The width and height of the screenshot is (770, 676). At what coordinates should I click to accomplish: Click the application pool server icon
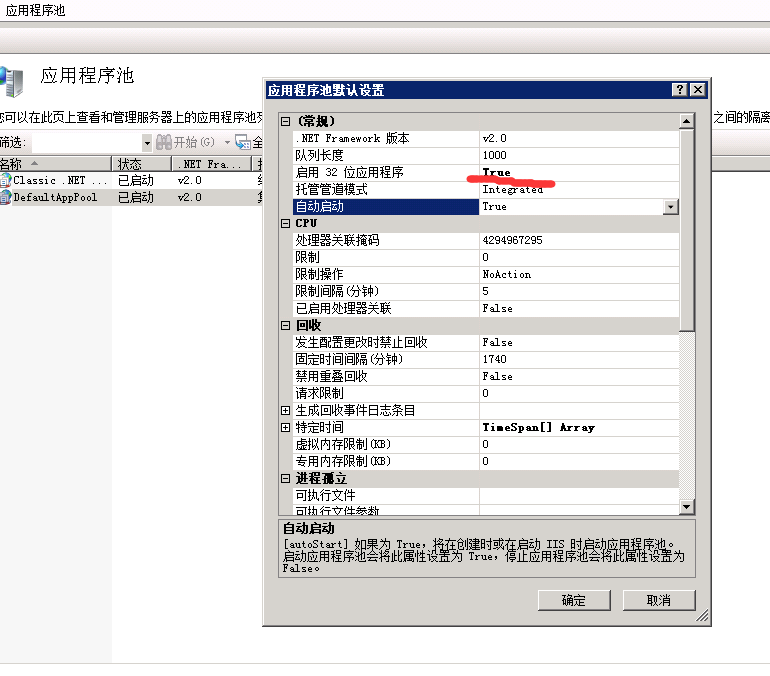tap(12, 81)
